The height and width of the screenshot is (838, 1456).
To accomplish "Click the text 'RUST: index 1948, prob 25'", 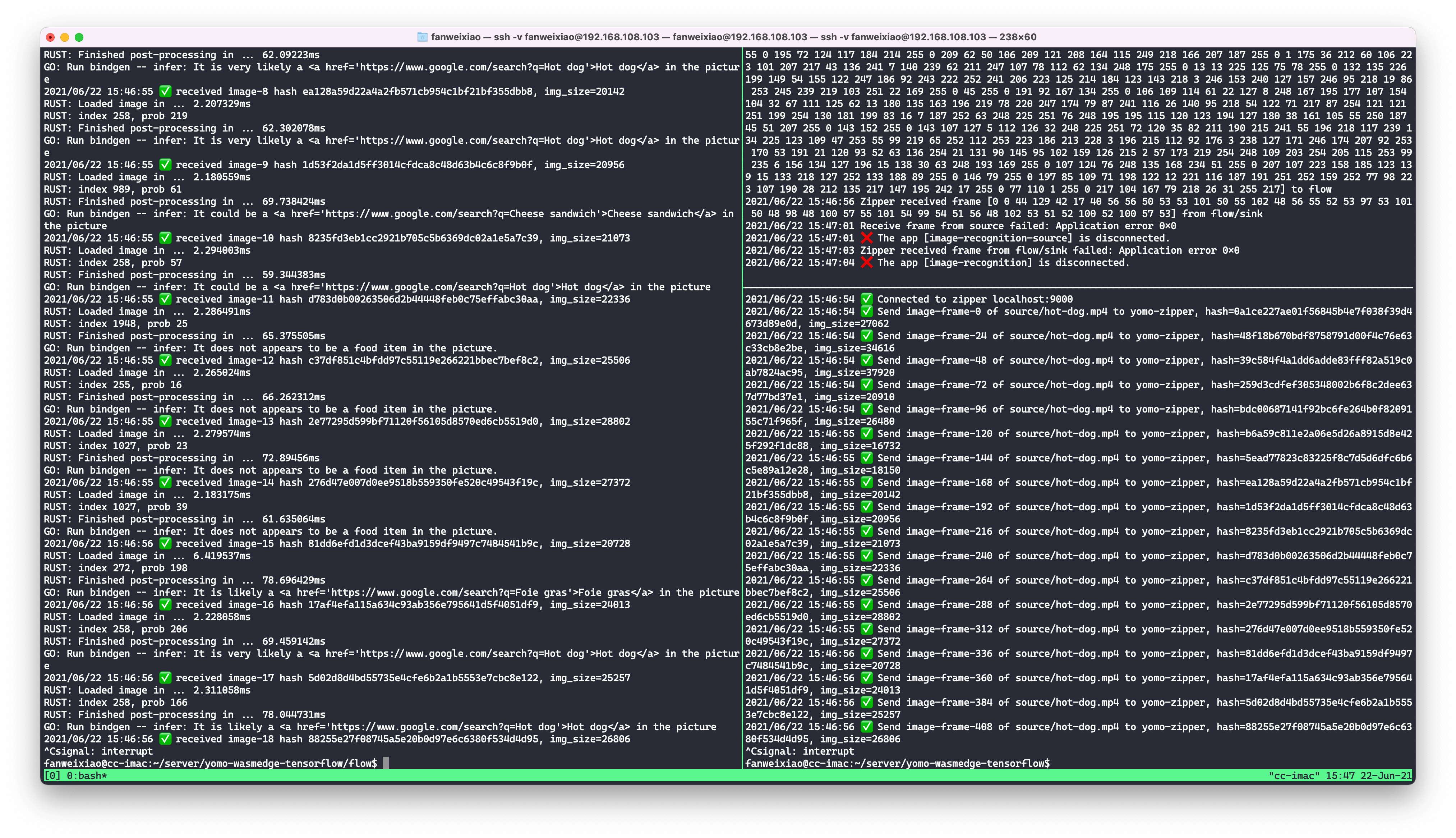I will [116, 323].
